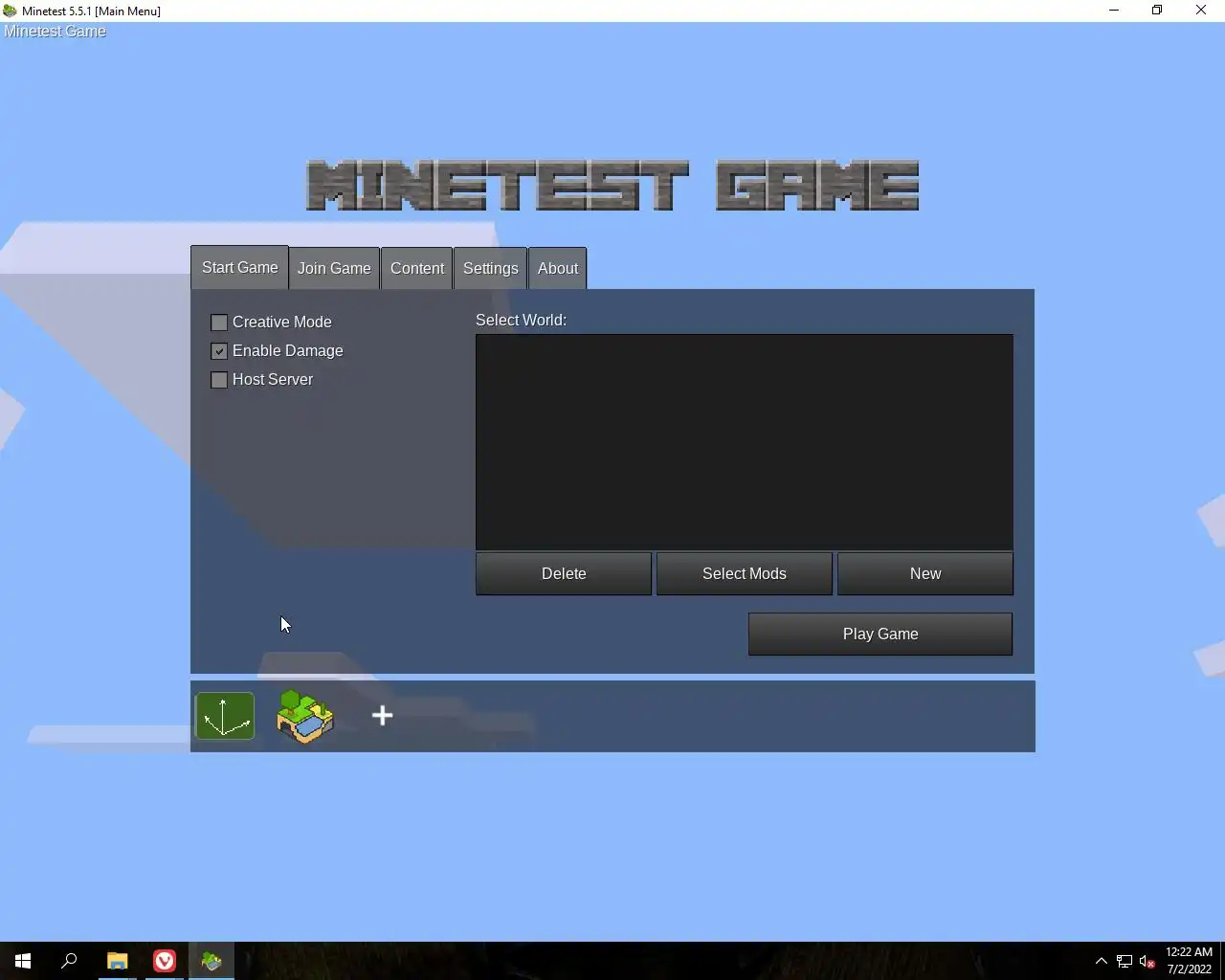Viewport: 1225px width, 980px height.
Task: Click Select Mods button
Action: pyautogui.click(x=745, y=573)
